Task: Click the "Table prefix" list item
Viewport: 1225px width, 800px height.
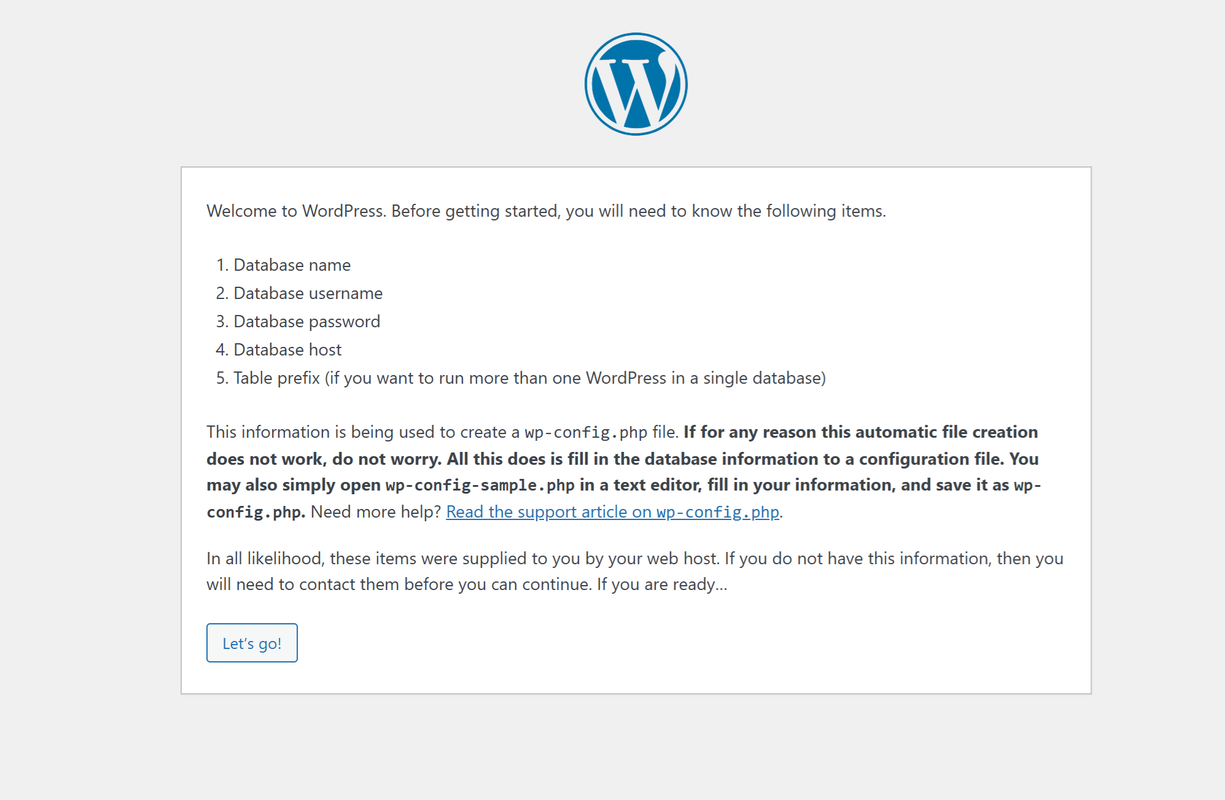Action: coord(530,378)
